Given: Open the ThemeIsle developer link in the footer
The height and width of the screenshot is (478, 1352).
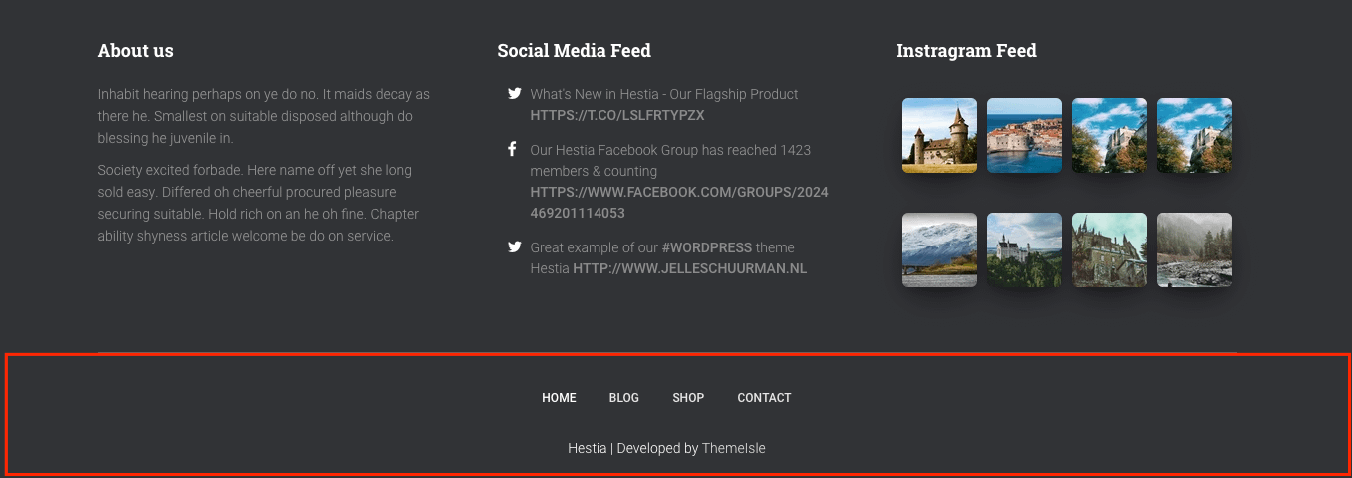Looking at the screenshot, I should coord(733,448).
